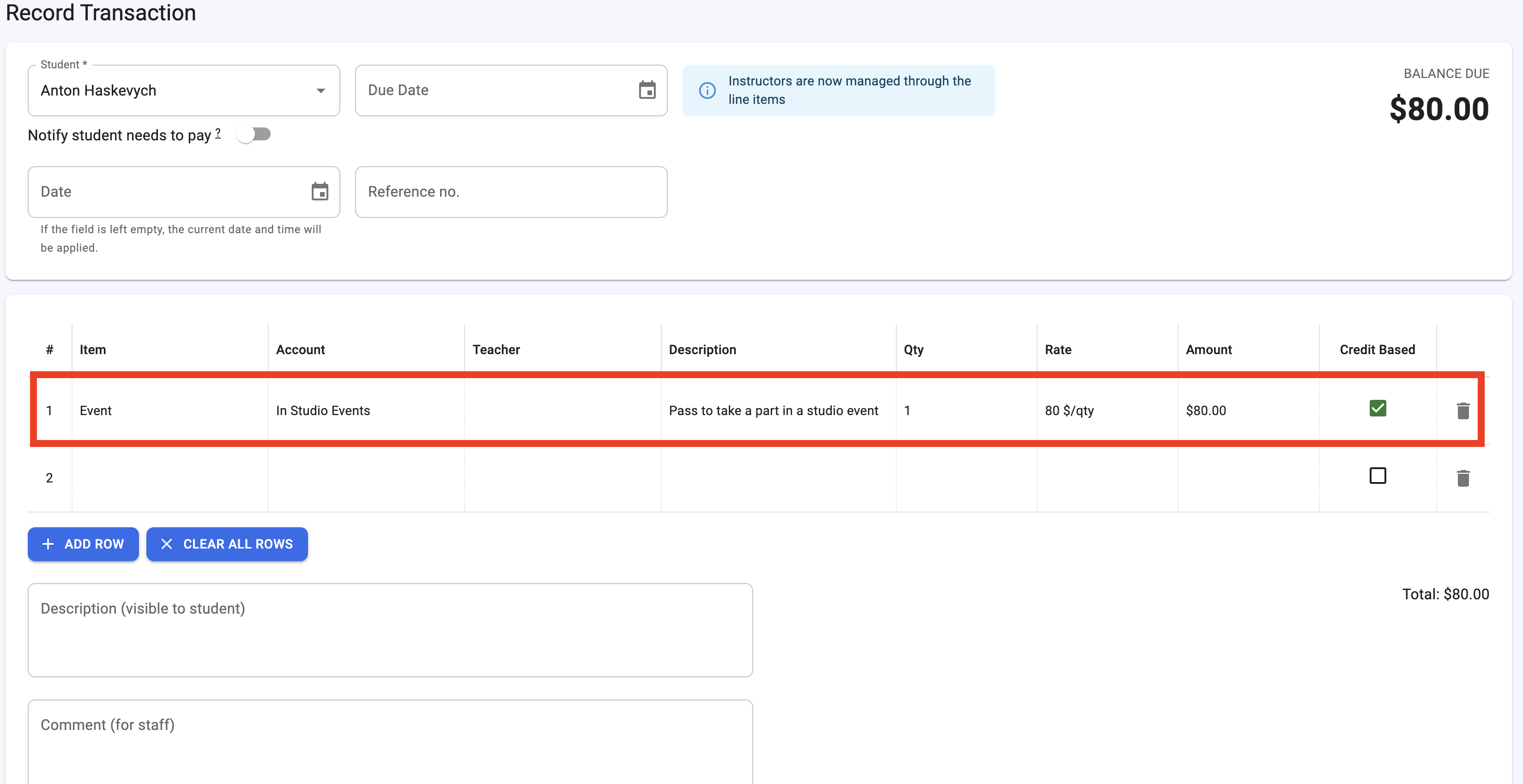Screen dimensions: 1523x784
Task: Click the ADD ROW button
Action: 84,544
